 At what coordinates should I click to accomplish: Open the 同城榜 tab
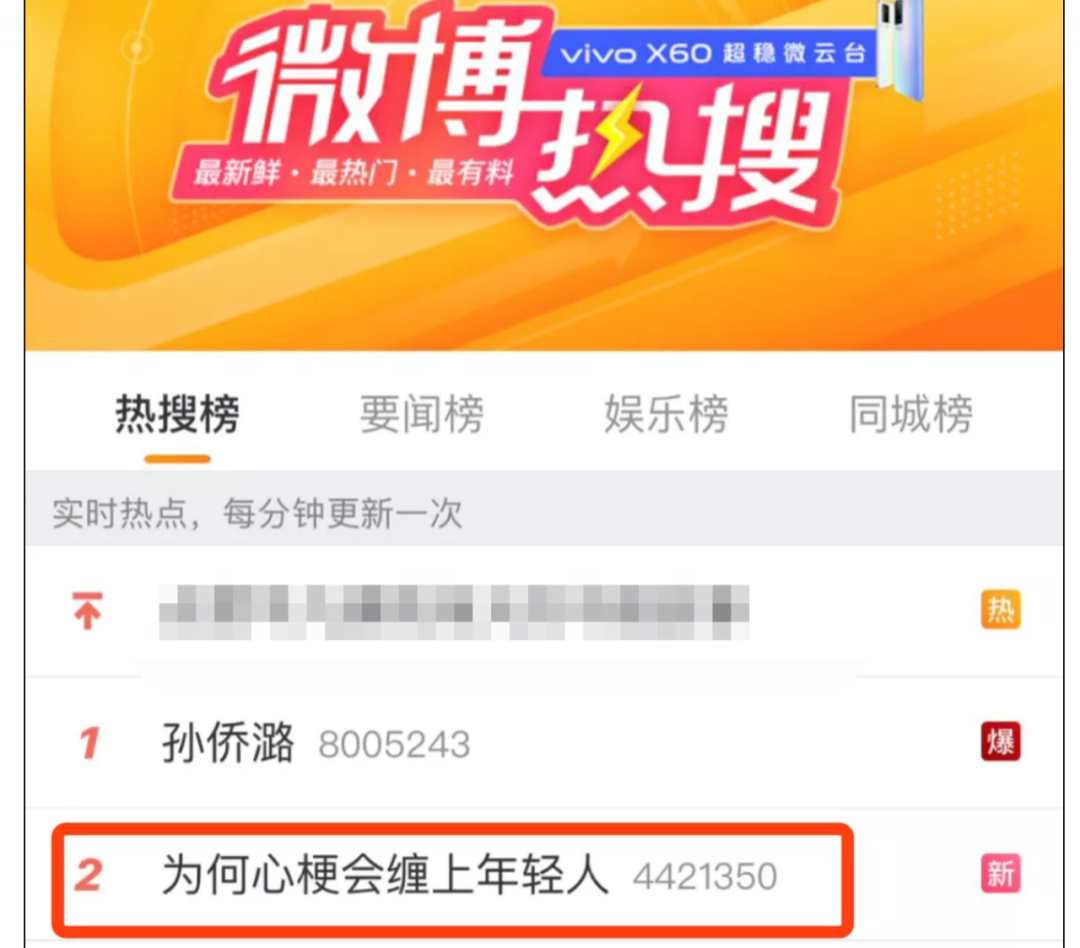pyautogui.click(x=911, y=415)
